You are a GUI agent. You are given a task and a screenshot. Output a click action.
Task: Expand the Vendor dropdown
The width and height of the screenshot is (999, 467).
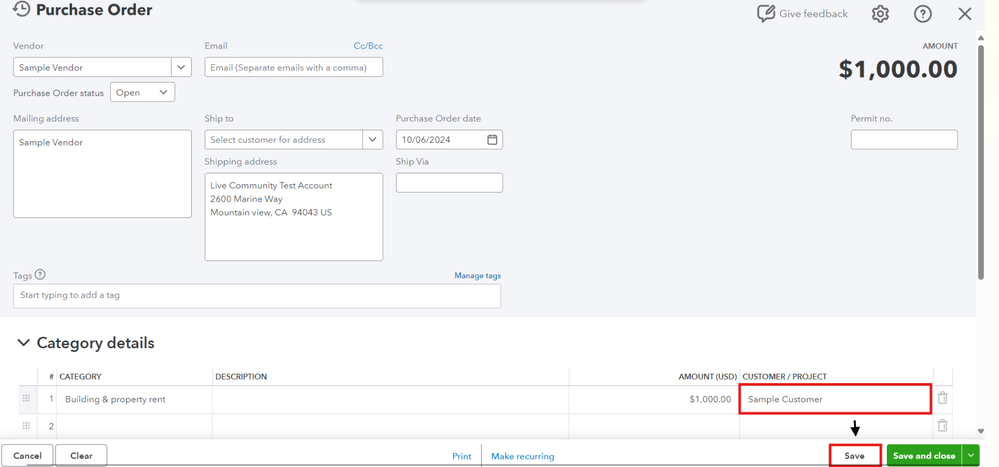click(x=181, y=68)
